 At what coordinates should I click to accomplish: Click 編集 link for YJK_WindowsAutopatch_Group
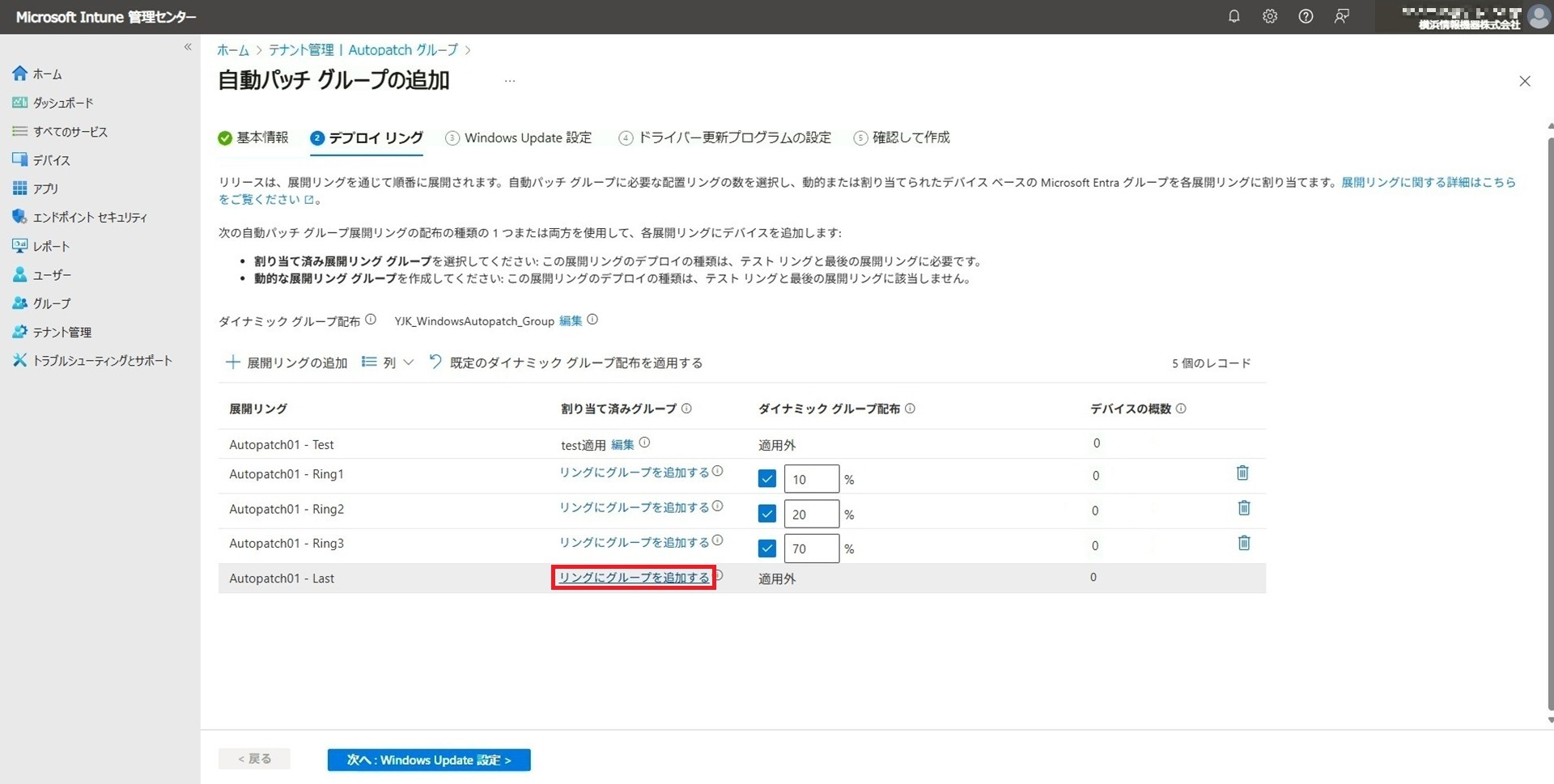[x=571, y=321]
